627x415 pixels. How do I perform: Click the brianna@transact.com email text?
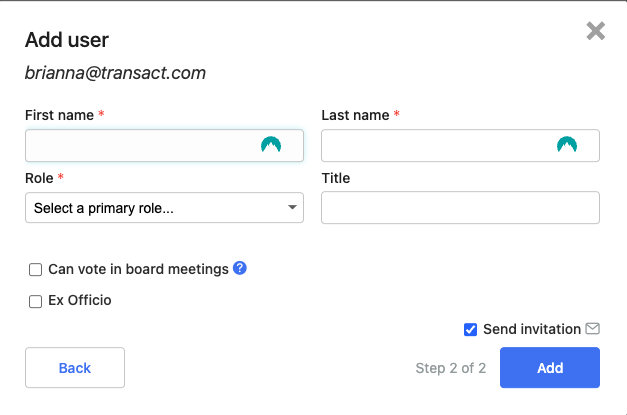tap(115, 73)
